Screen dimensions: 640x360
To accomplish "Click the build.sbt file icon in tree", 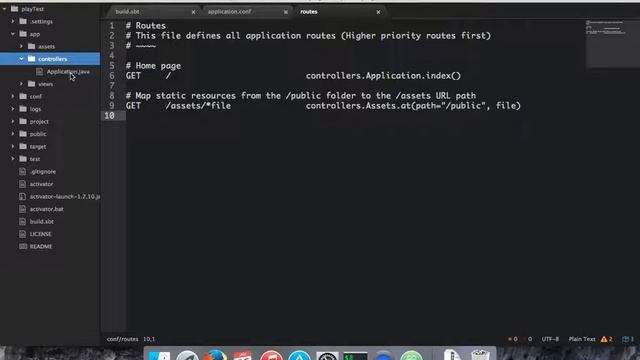I will coord(23,221).
